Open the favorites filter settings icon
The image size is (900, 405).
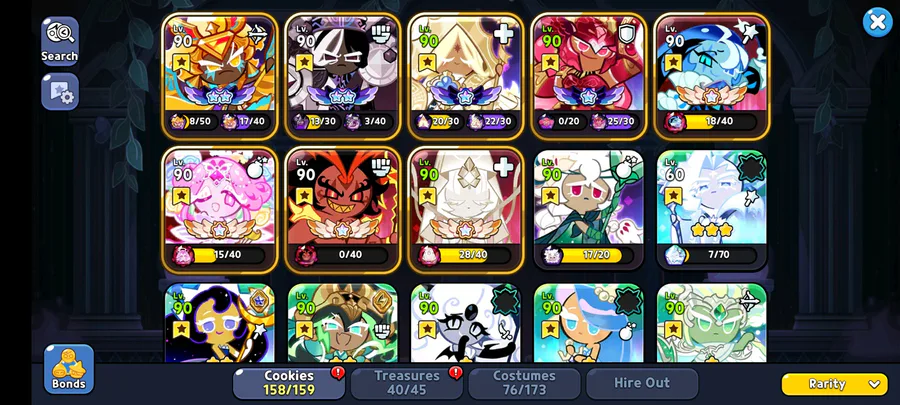(60, 92)
